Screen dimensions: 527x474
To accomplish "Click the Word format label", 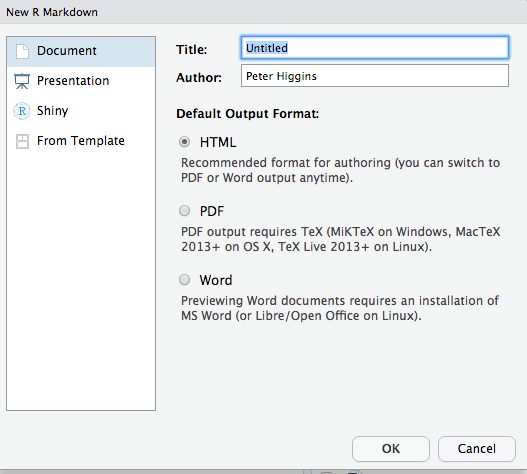I will point(216,280).
